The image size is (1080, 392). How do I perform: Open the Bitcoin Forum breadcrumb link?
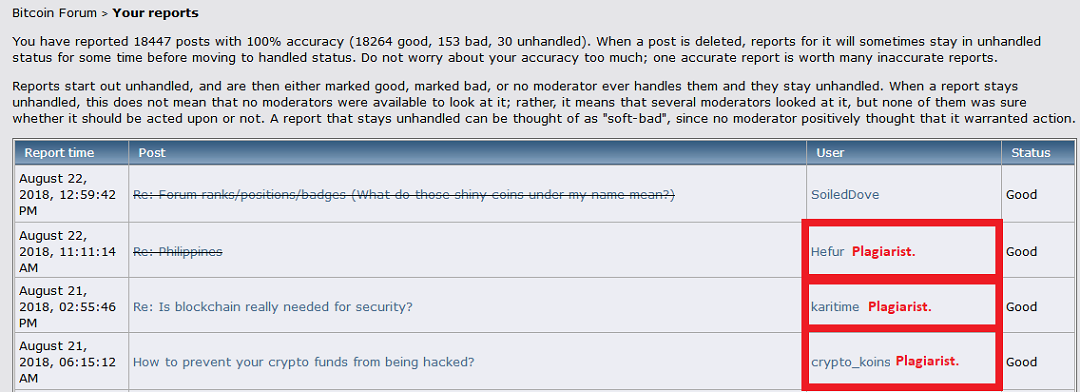coord(54,12)
